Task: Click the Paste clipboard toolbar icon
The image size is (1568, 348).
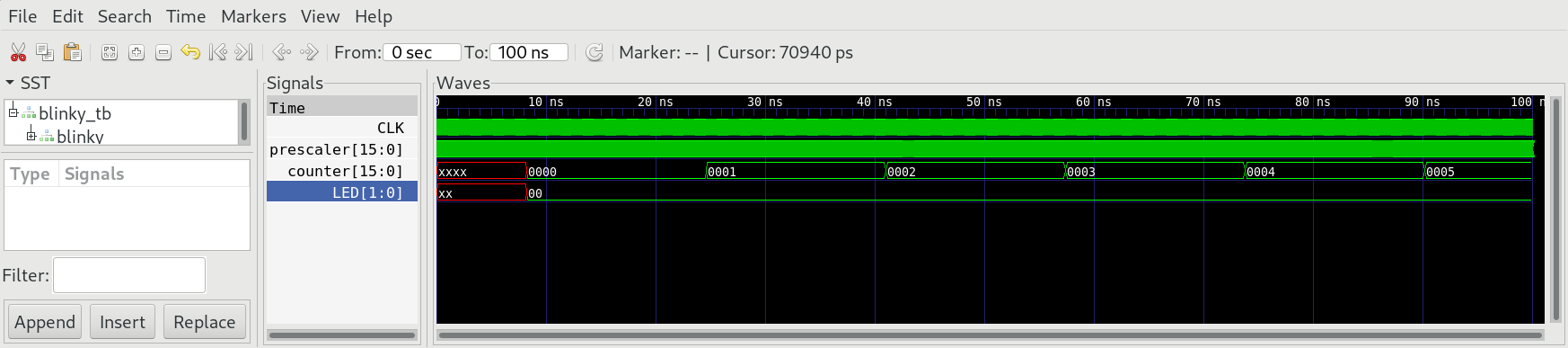Action: 73,52
